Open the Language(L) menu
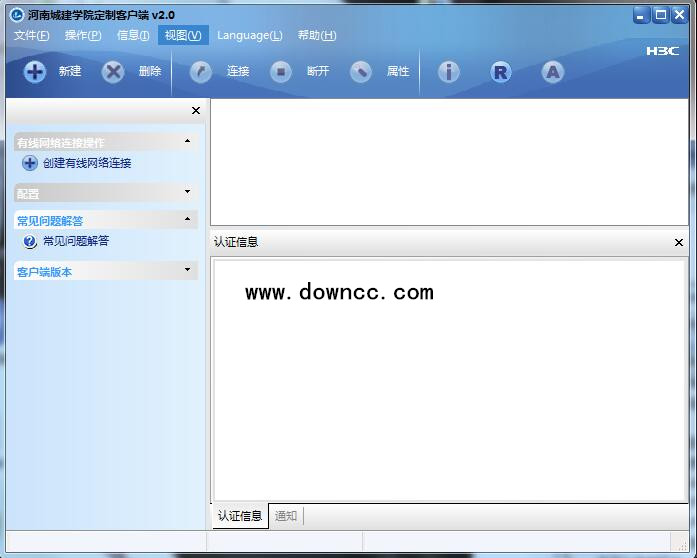Viewport: 697px width, 558px height. click(x=249, y=35)
